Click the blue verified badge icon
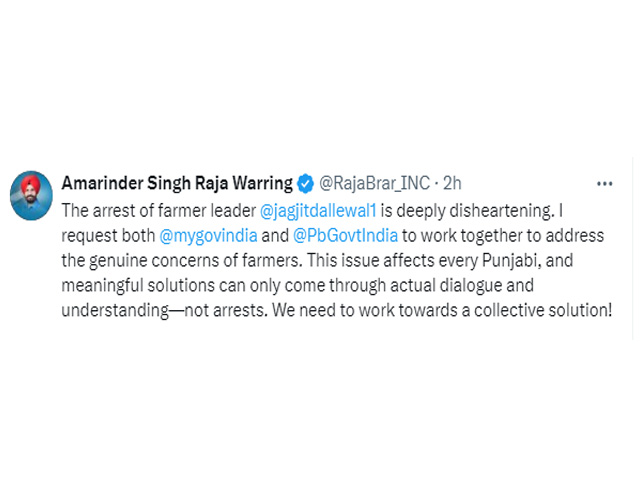The width and height of the screenshot is (640, 480). (x=305, y=183)
